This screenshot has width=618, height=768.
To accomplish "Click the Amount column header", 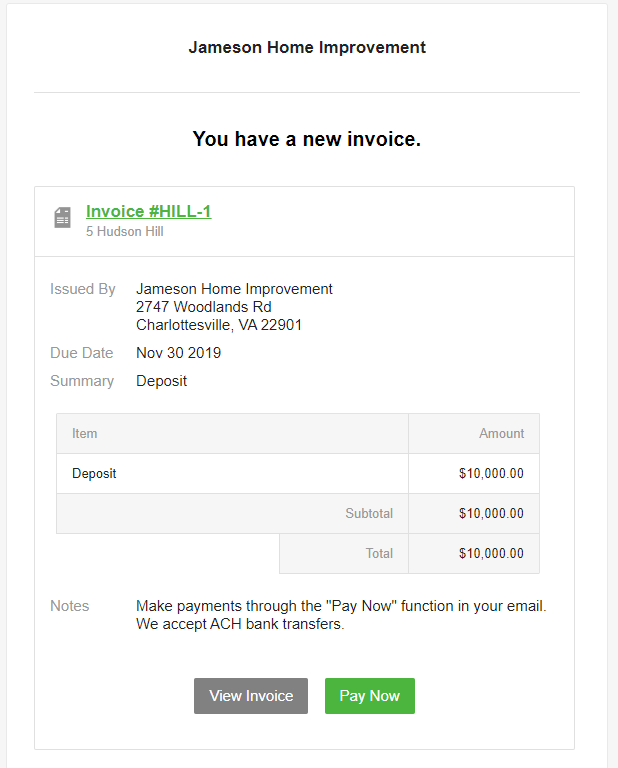I will coord(501,434).
